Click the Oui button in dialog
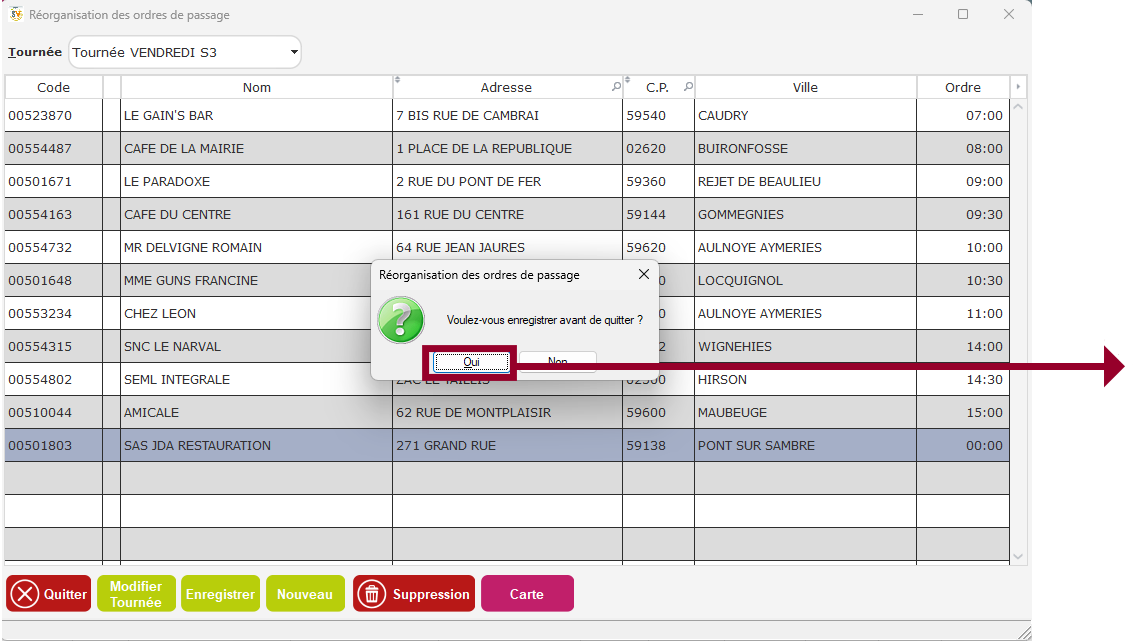 click(471, 362)
